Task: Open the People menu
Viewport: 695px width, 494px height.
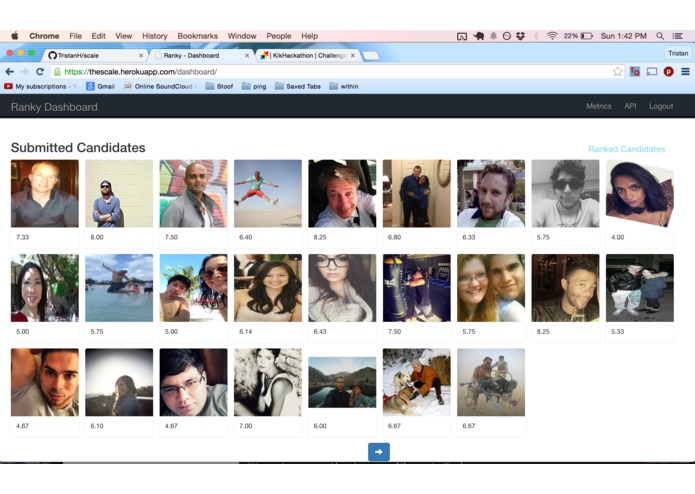Action: (279, 36)
